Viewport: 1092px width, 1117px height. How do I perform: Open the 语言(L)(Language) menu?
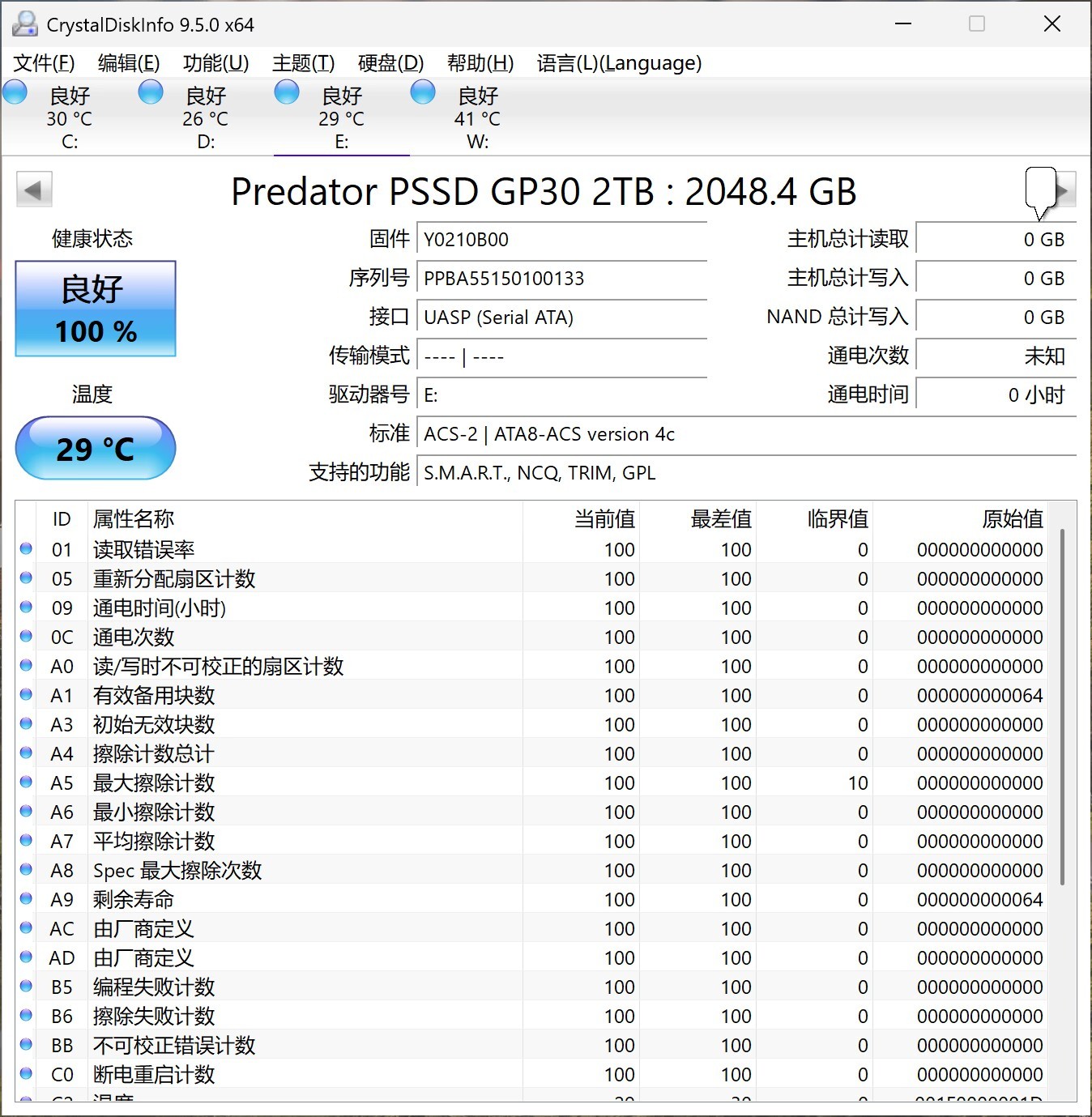point(620,63)
